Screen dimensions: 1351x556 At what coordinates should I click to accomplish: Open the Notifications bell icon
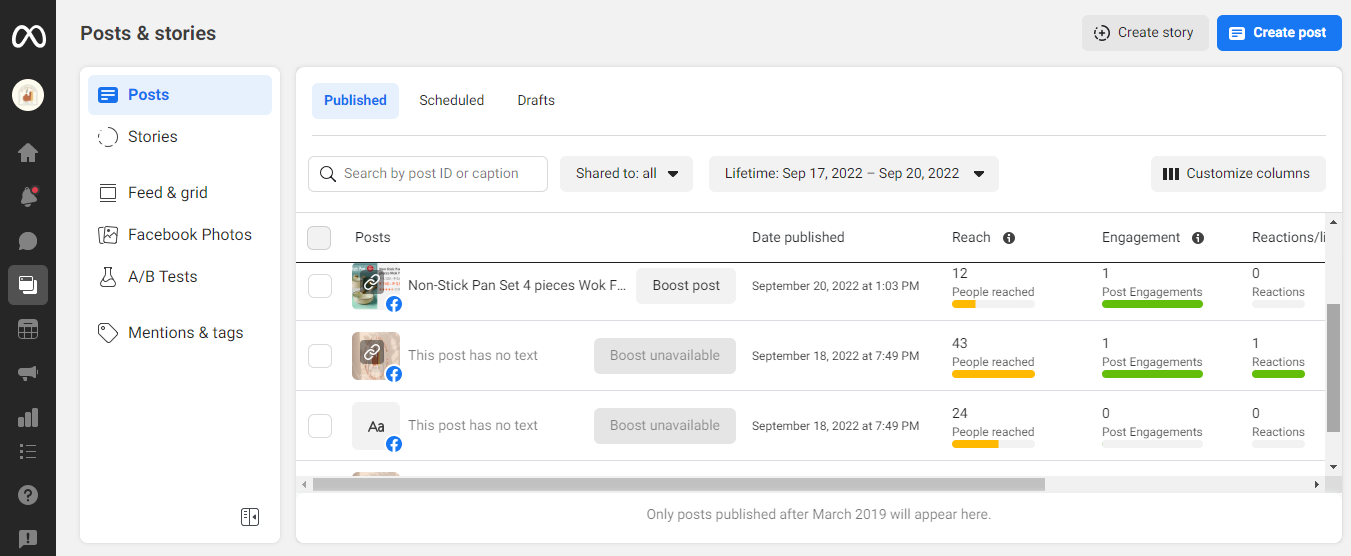pyautogui.click(x=28, y=197)
